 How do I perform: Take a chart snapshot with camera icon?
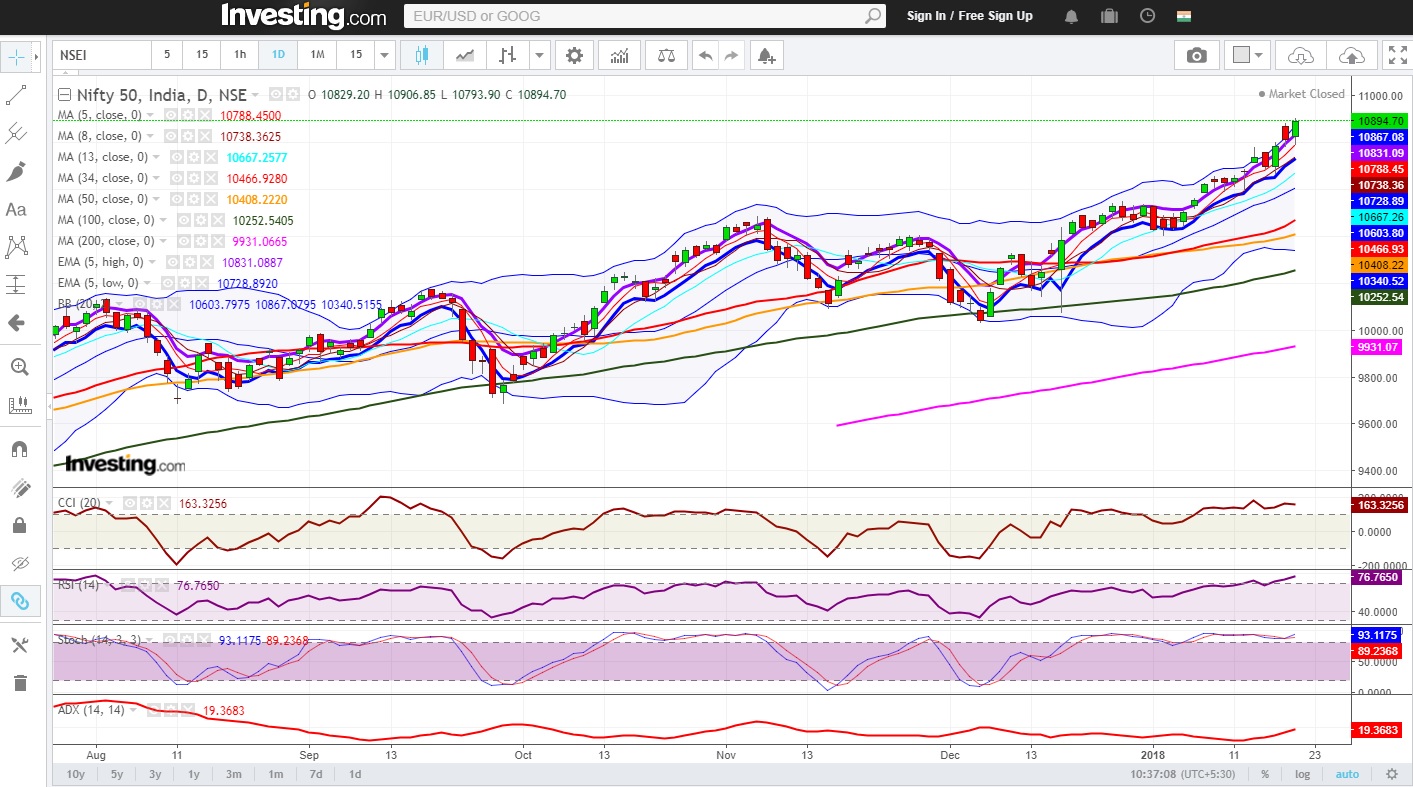point(1196,55)
